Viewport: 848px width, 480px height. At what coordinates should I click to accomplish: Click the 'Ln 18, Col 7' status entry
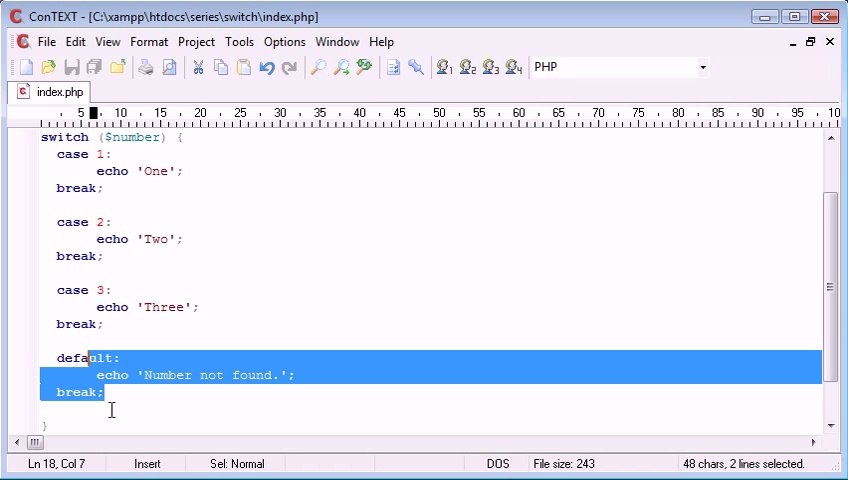pos(56,464)
